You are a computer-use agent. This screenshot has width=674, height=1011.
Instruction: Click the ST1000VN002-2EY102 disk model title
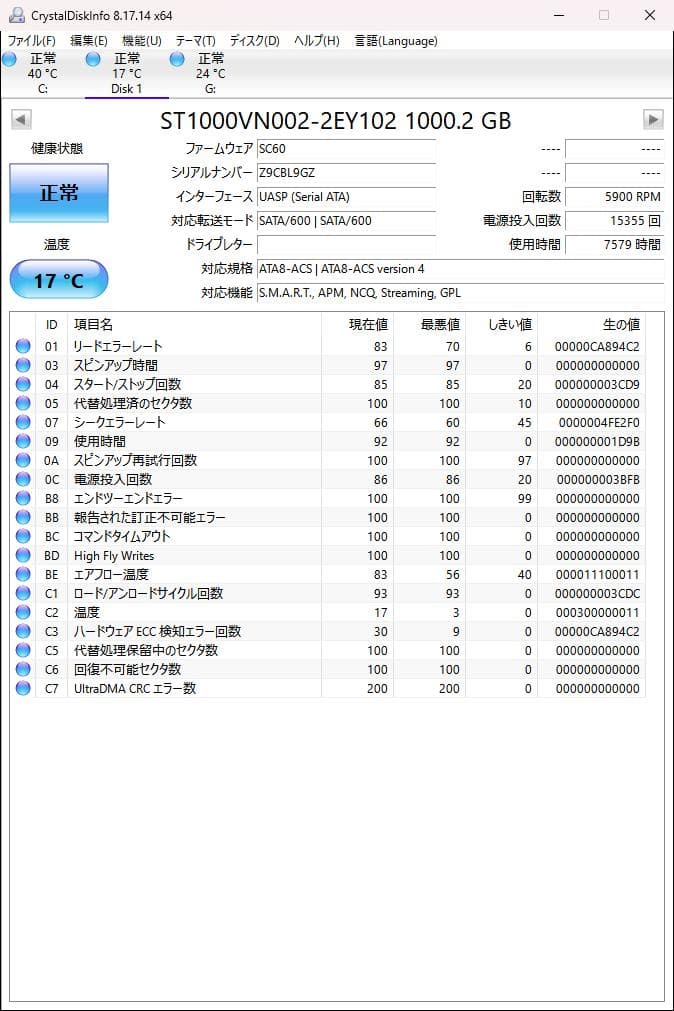[x=335, y=121]
